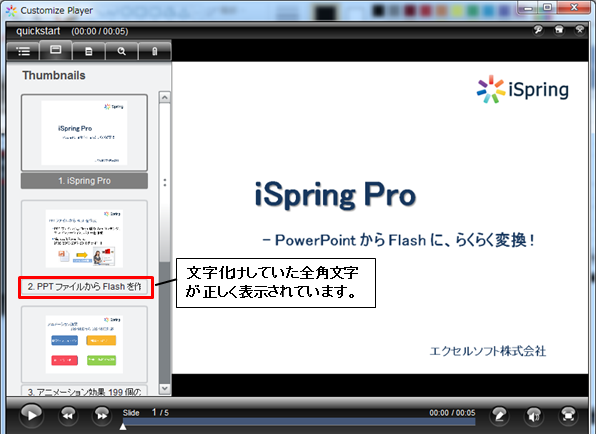
Task: Click the blue playback progress bar
Action: [x=299, y=422]
